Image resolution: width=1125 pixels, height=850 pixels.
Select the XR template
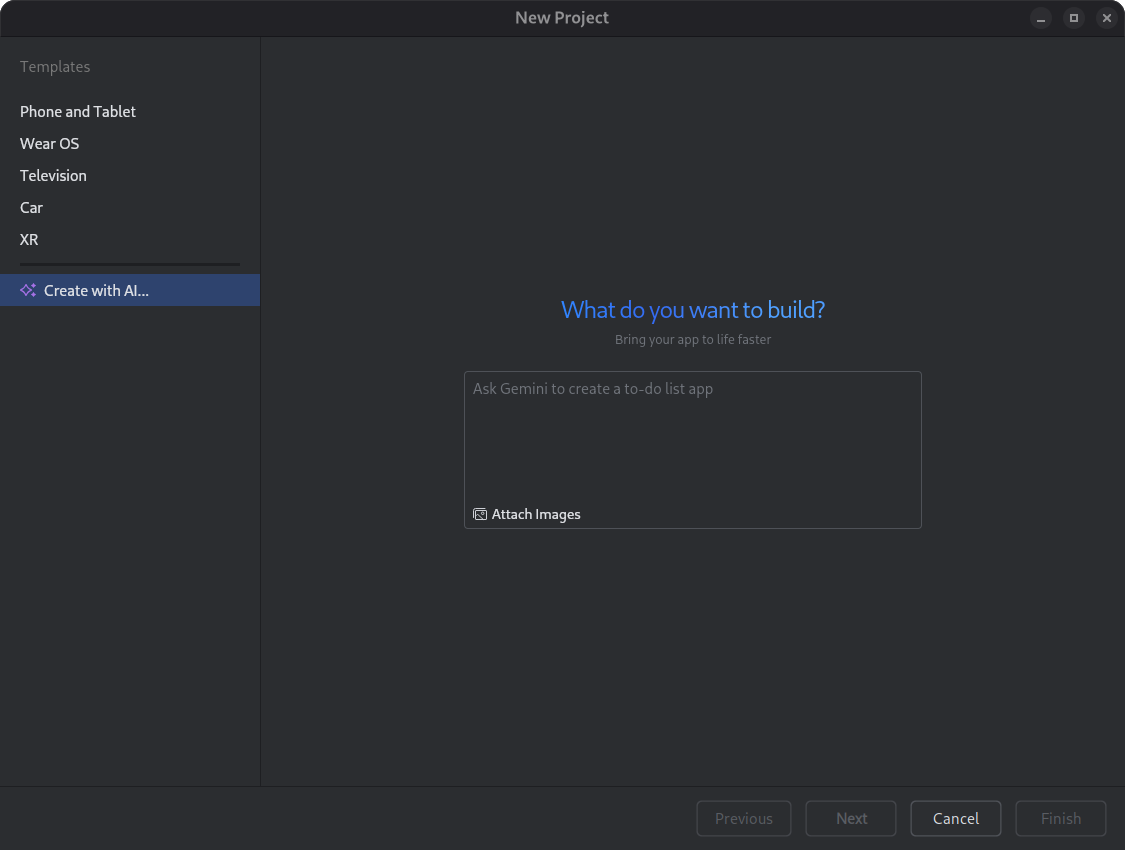28,239
